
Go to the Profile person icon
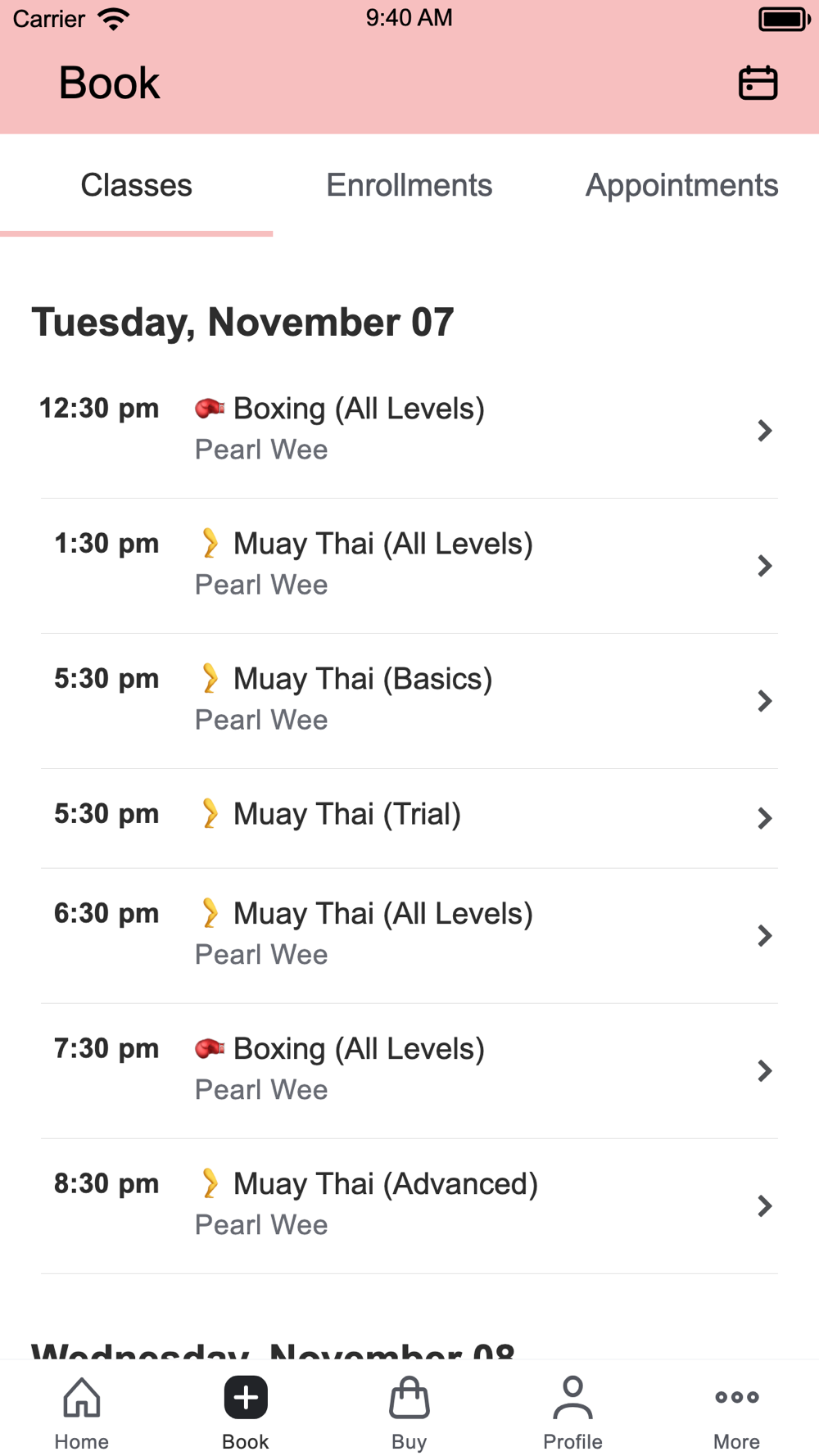click(x=572, y=1398)
